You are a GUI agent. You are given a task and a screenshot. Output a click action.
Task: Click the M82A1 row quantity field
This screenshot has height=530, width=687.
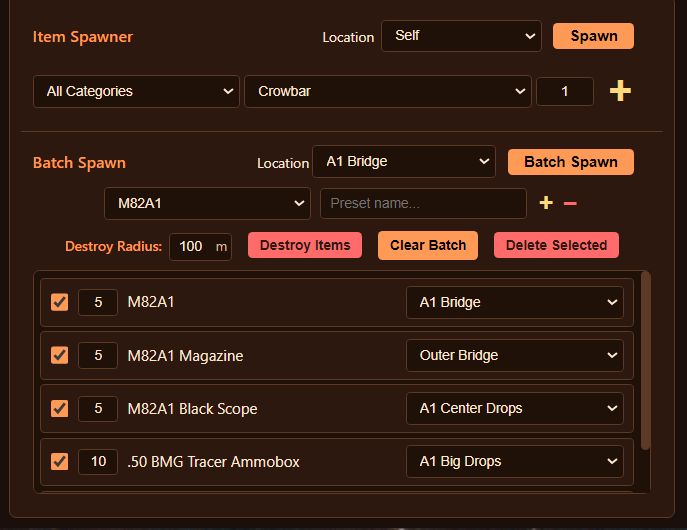point(98,302)
